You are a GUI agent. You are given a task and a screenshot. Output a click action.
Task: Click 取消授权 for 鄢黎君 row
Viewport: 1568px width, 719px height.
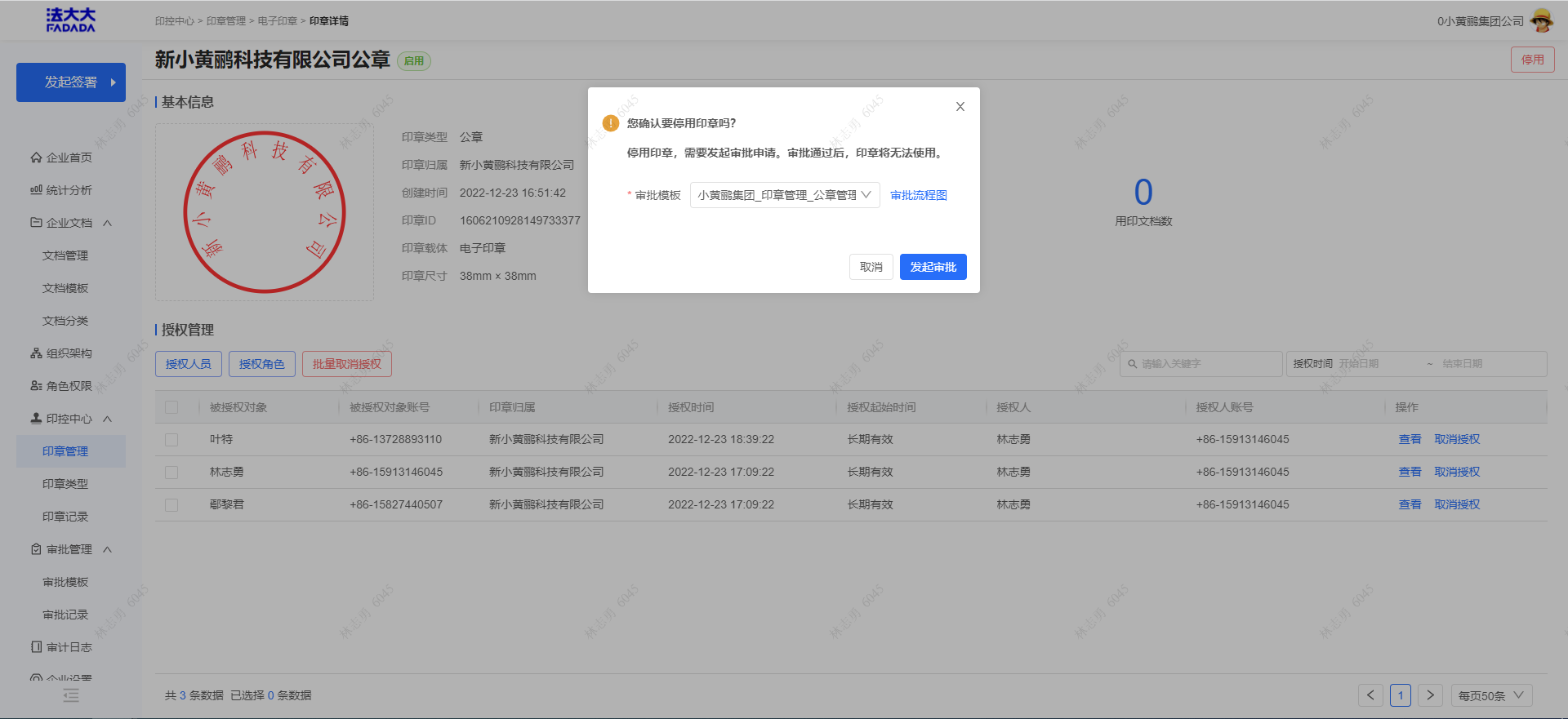1458,504
